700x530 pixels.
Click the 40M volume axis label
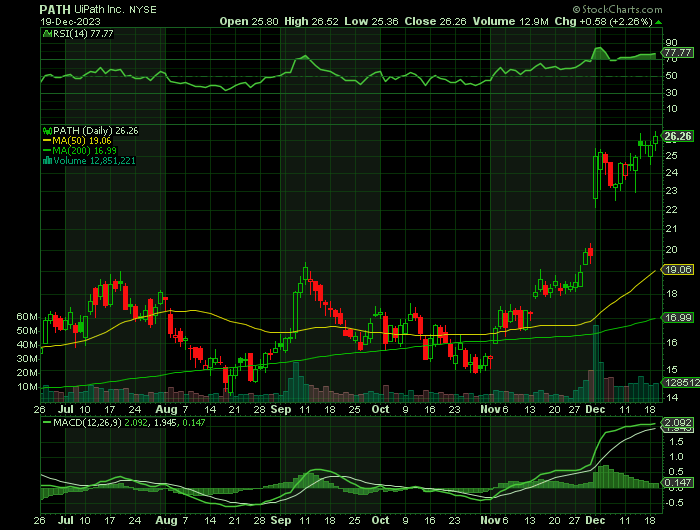pyautogui.click(x=27, y=345)
